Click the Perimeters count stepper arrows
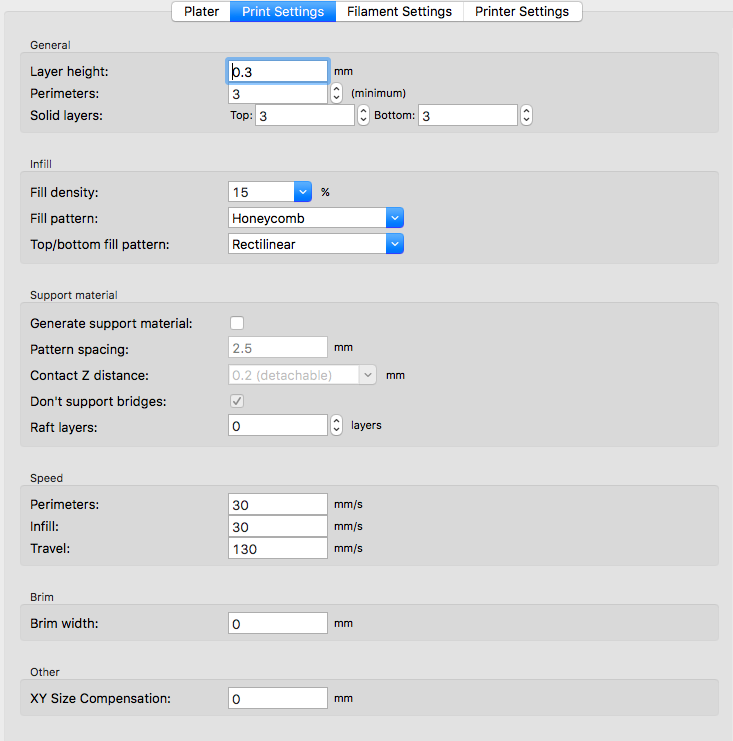Screen dimensions: 733x741 click(336, 93)
